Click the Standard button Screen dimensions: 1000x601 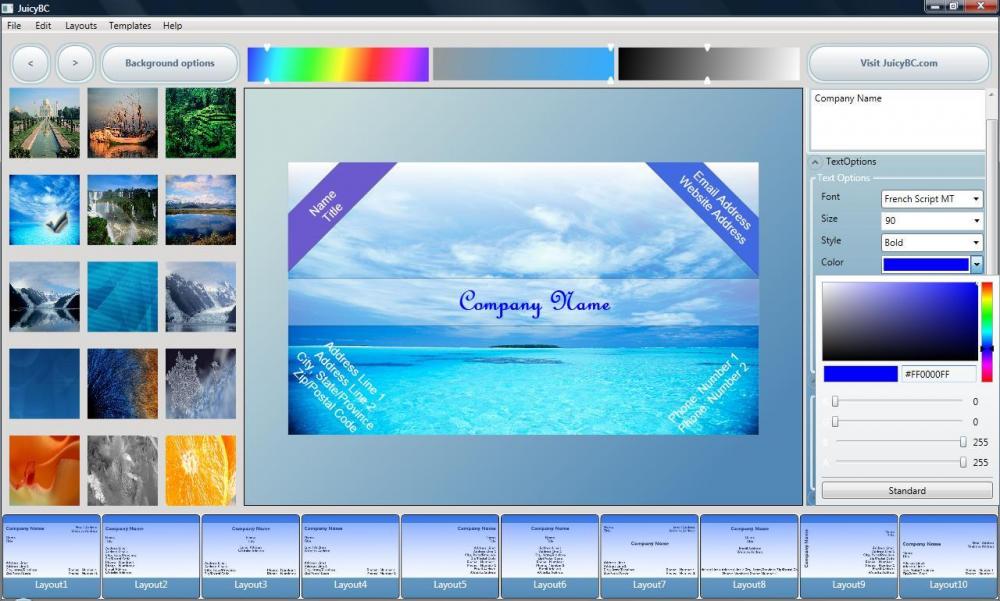click(905, 490)
